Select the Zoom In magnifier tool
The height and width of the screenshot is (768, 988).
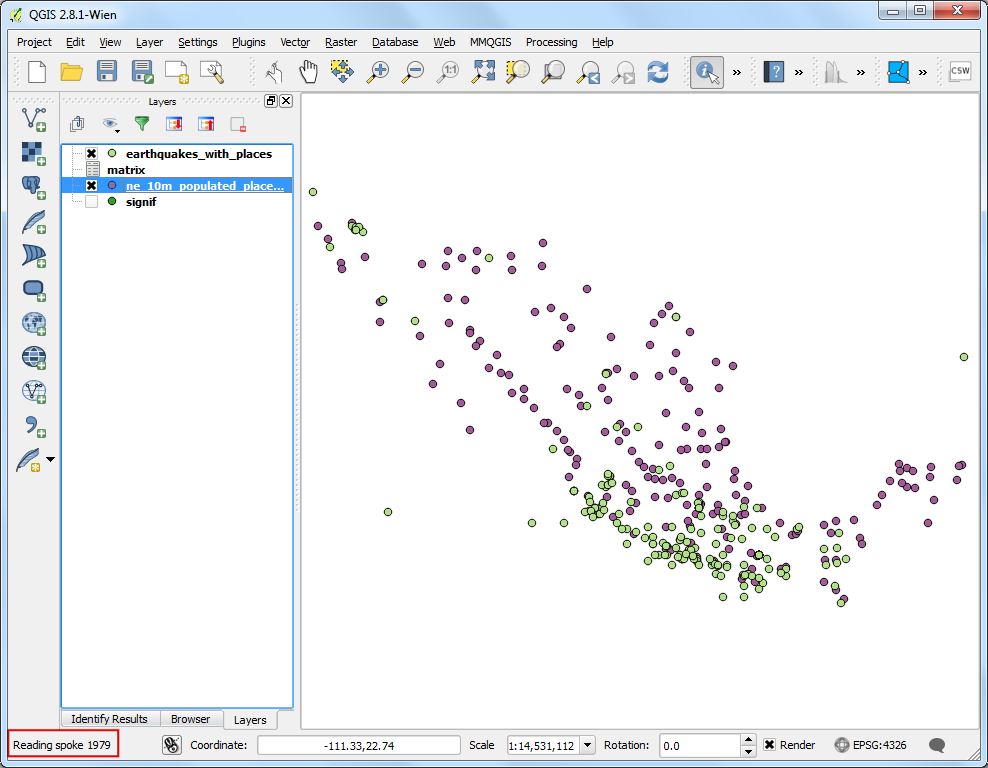pyautogui.click(x=377, y=72)
